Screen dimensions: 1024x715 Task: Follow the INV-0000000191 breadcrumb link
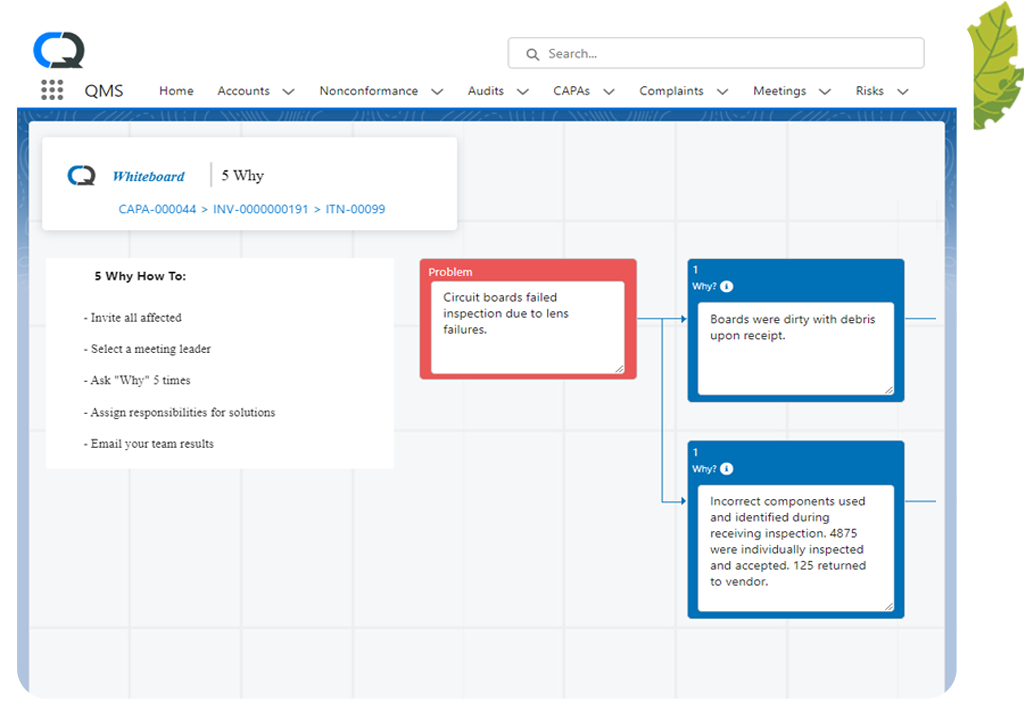tap(260, 210)
